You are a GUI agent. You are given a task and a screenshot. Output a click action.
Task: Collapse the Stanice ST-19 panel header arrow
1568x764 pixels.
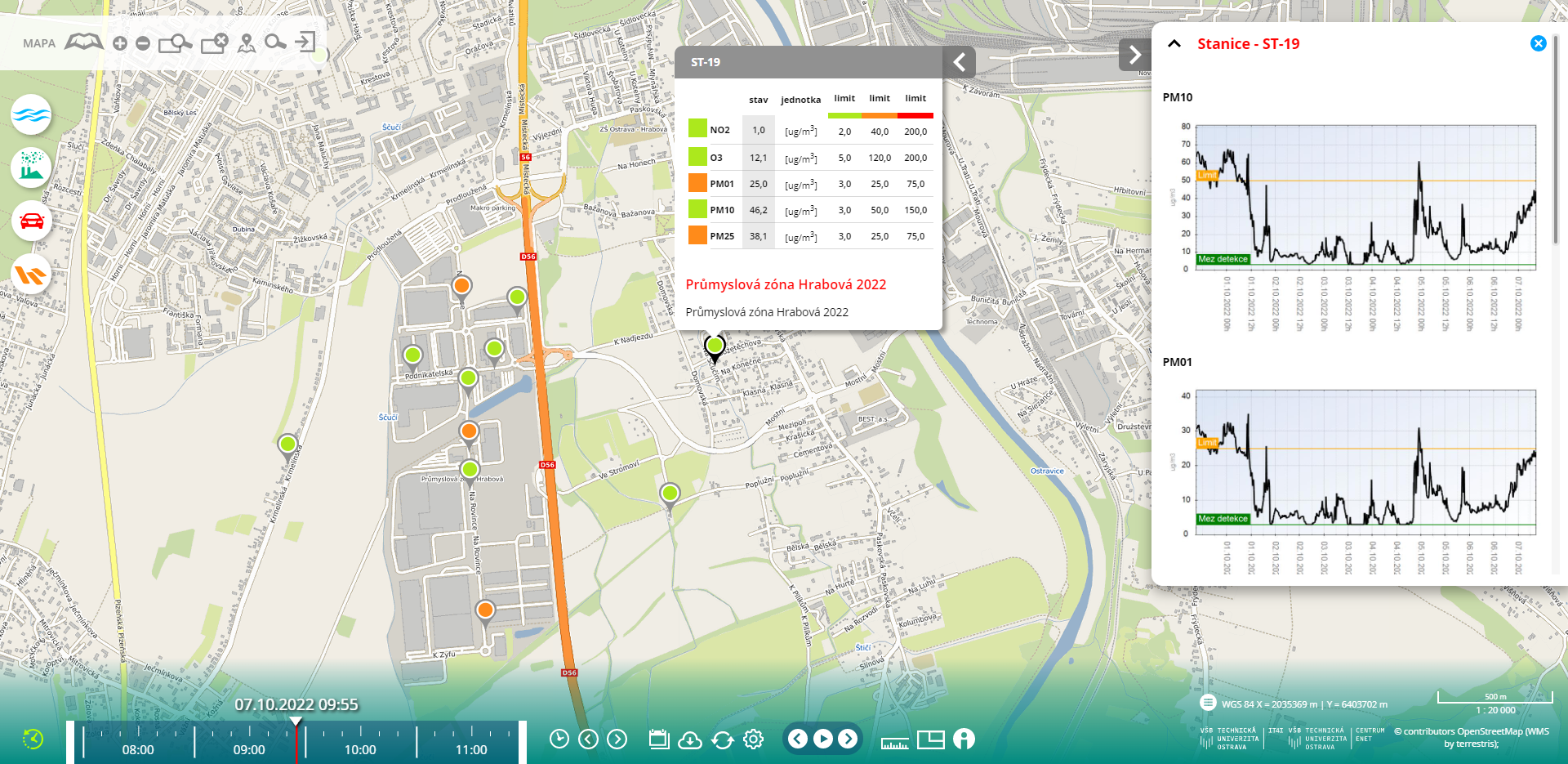click(x=1174, y=43)
